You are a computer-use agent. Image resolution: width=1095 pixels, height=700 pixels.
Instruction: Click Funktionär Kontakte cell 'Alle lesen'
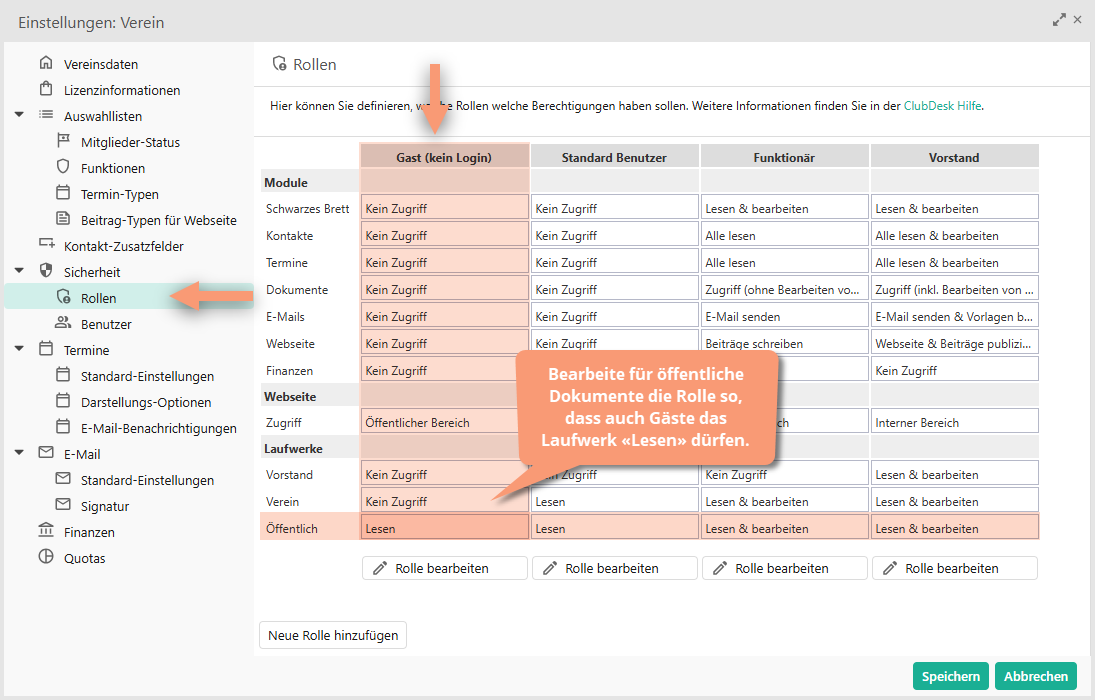coord(785,235)
